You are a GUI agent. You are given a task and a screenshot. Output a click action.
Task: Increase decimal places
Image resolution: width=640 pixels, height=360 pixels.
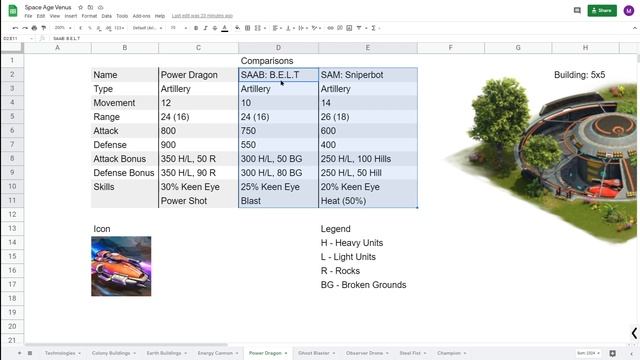(108, 28)
